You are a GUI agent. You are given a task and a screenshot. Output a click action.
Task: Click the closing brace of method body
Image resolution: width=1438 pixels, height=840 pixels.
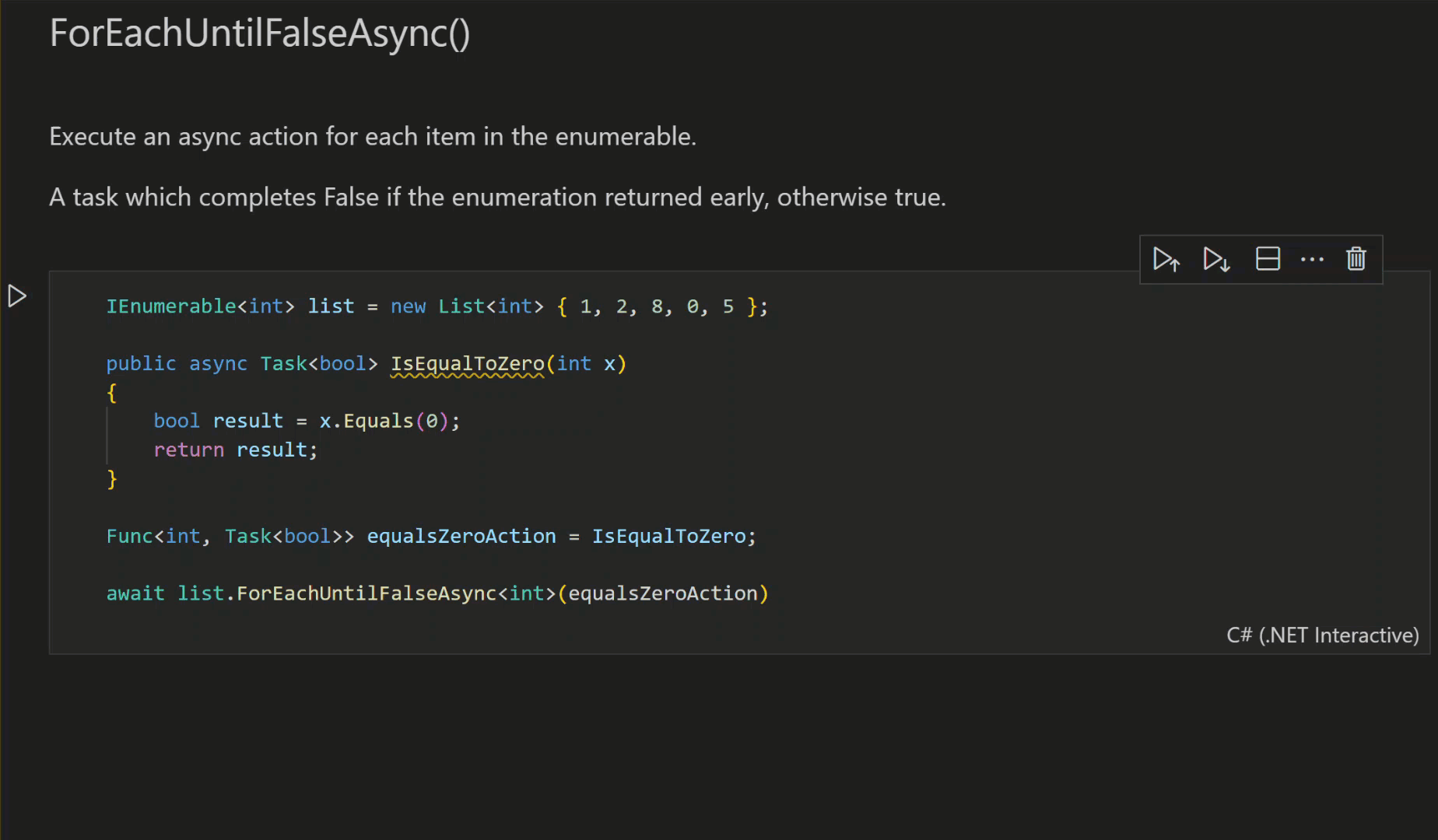112,479
